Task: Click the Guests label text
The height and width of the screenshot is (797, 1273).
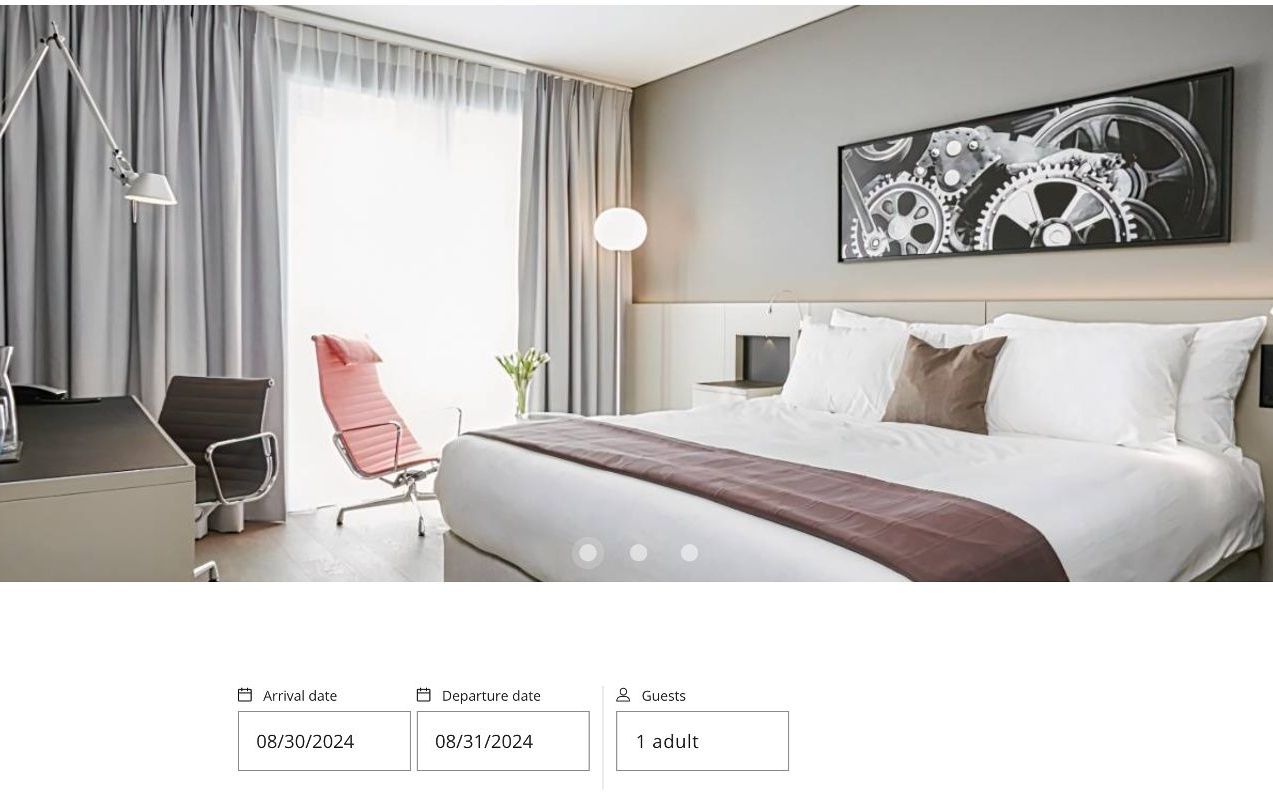Action: pos(663,696)
